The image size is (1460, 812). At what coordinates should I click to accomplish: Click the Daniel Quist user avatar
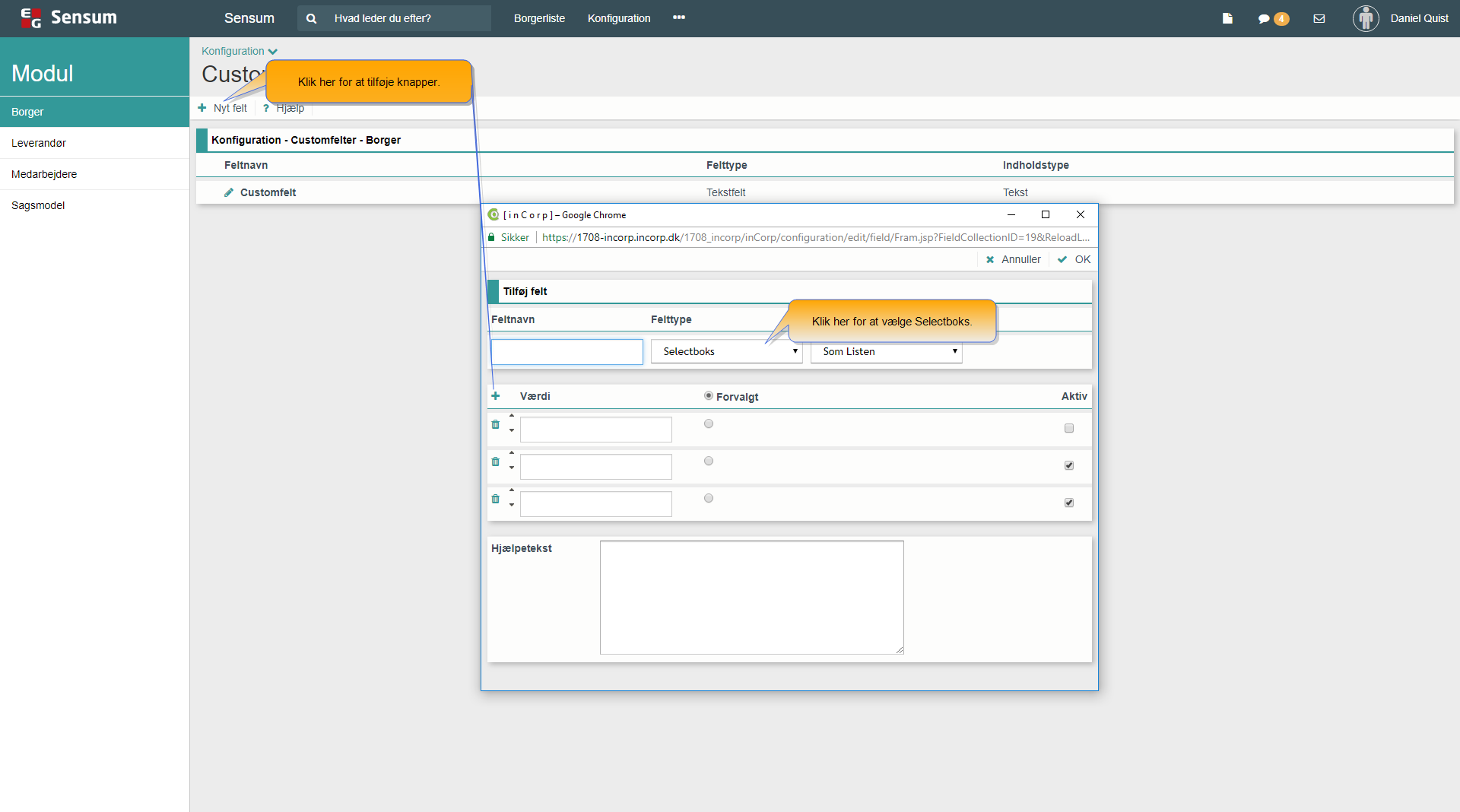tap(1366, 18)
